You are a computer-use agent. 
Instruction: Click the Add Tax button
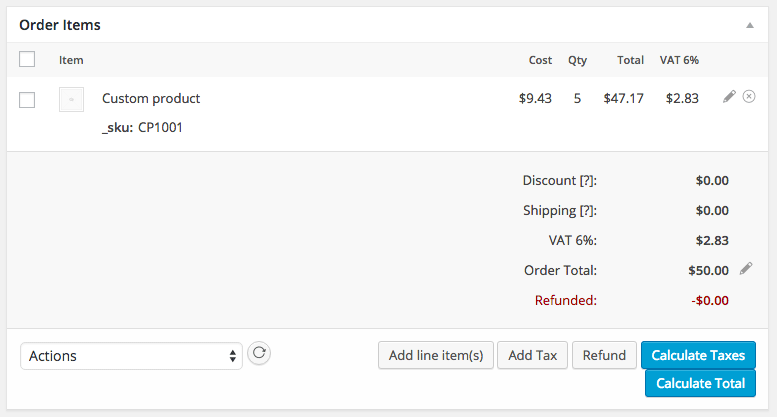(533, 355)
